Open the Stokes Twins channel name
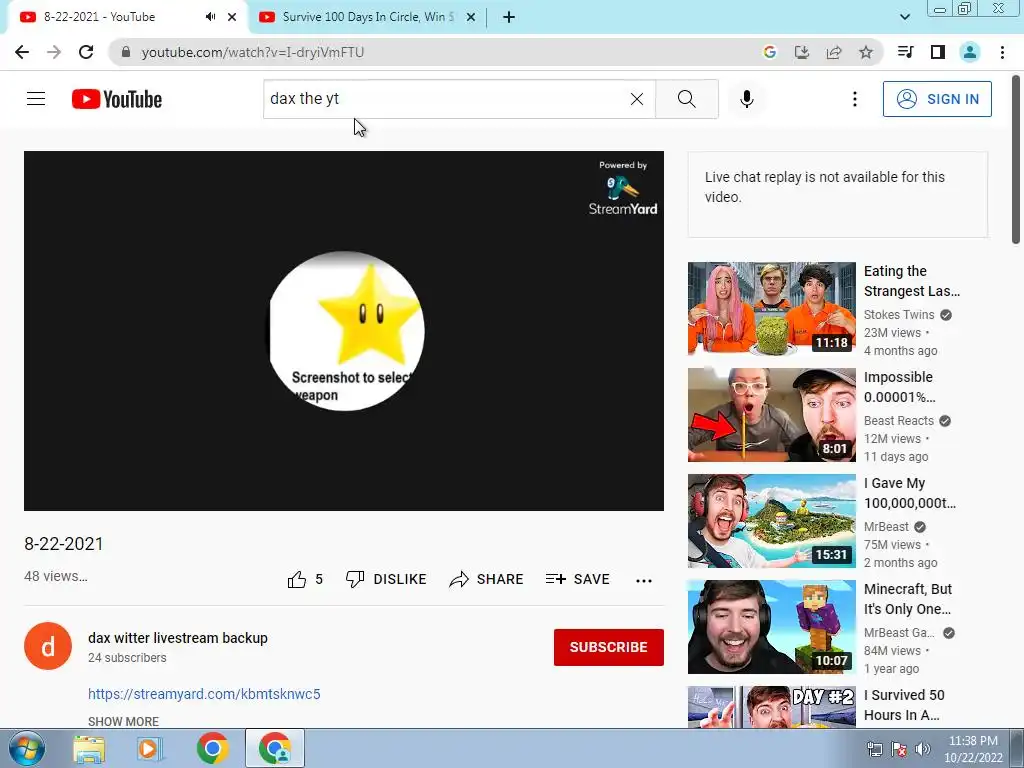 (x=899, y=315)
